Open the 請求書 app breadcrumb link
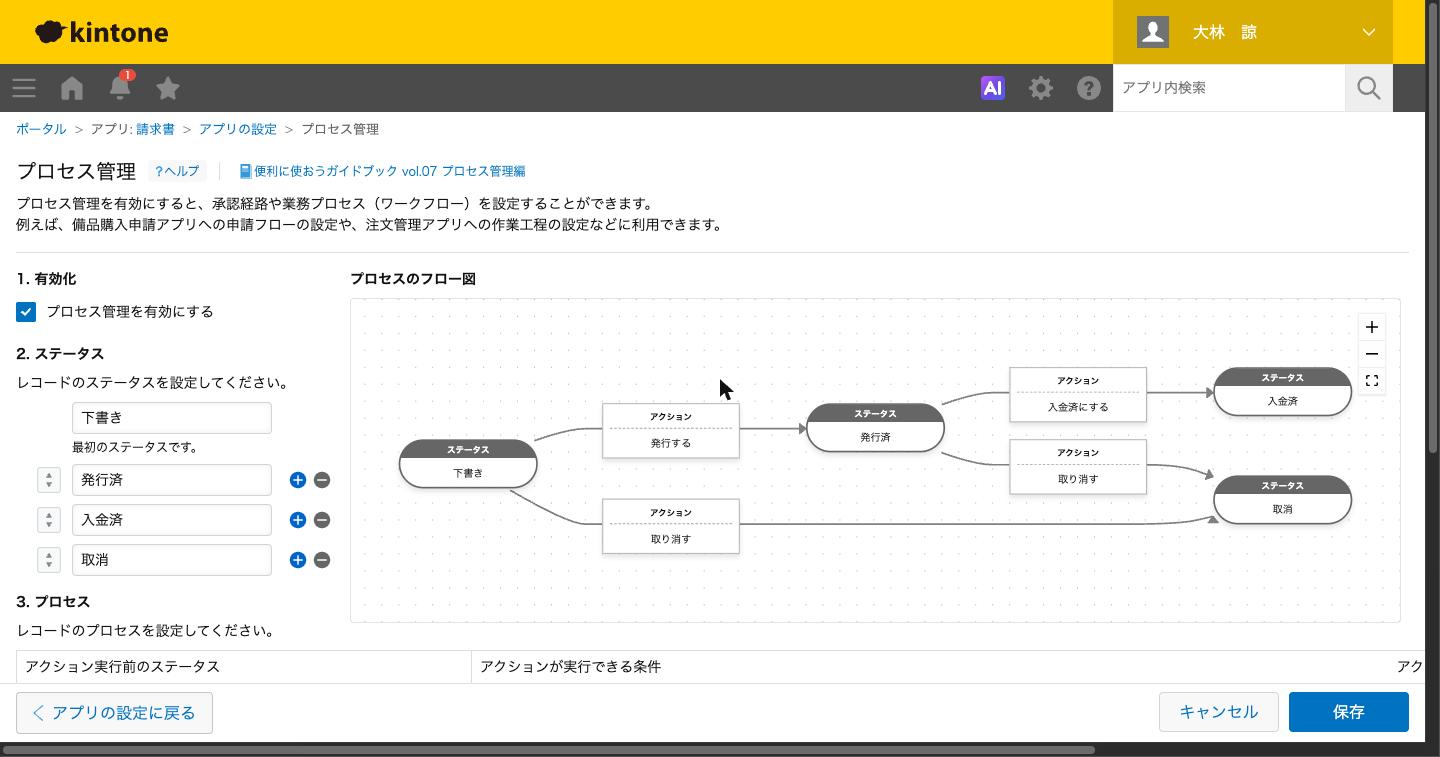This screenshot has width=1440, height=757. (155, 129)
